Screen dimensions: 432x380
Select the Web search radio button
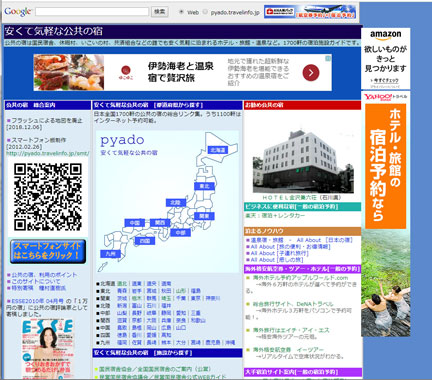[181, 12]
